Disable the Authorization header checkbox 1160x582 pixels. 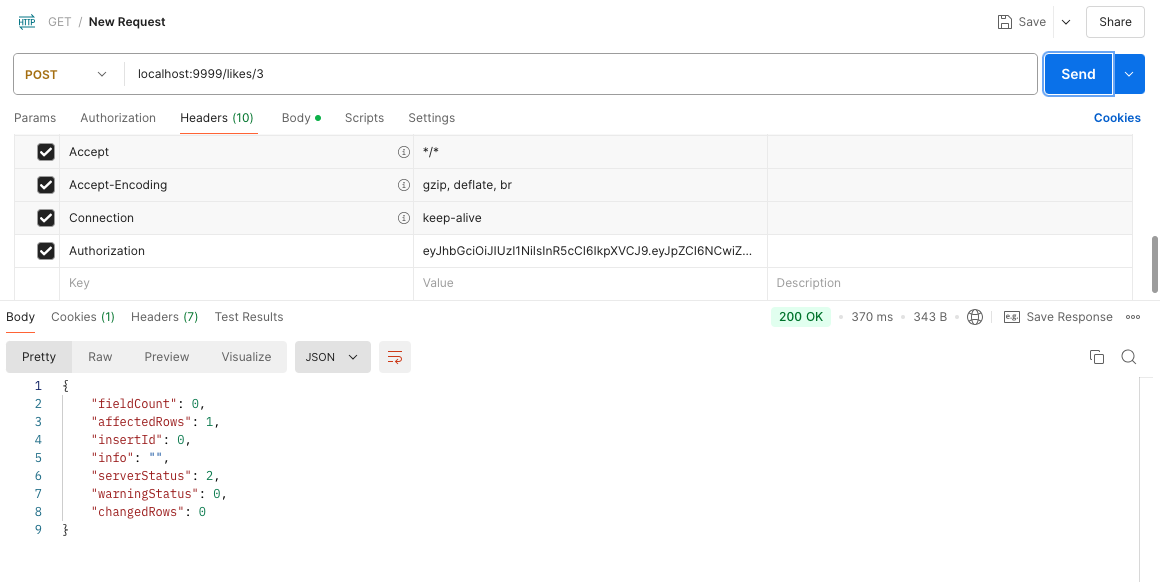pyautogui.click(x=46, y=251)
